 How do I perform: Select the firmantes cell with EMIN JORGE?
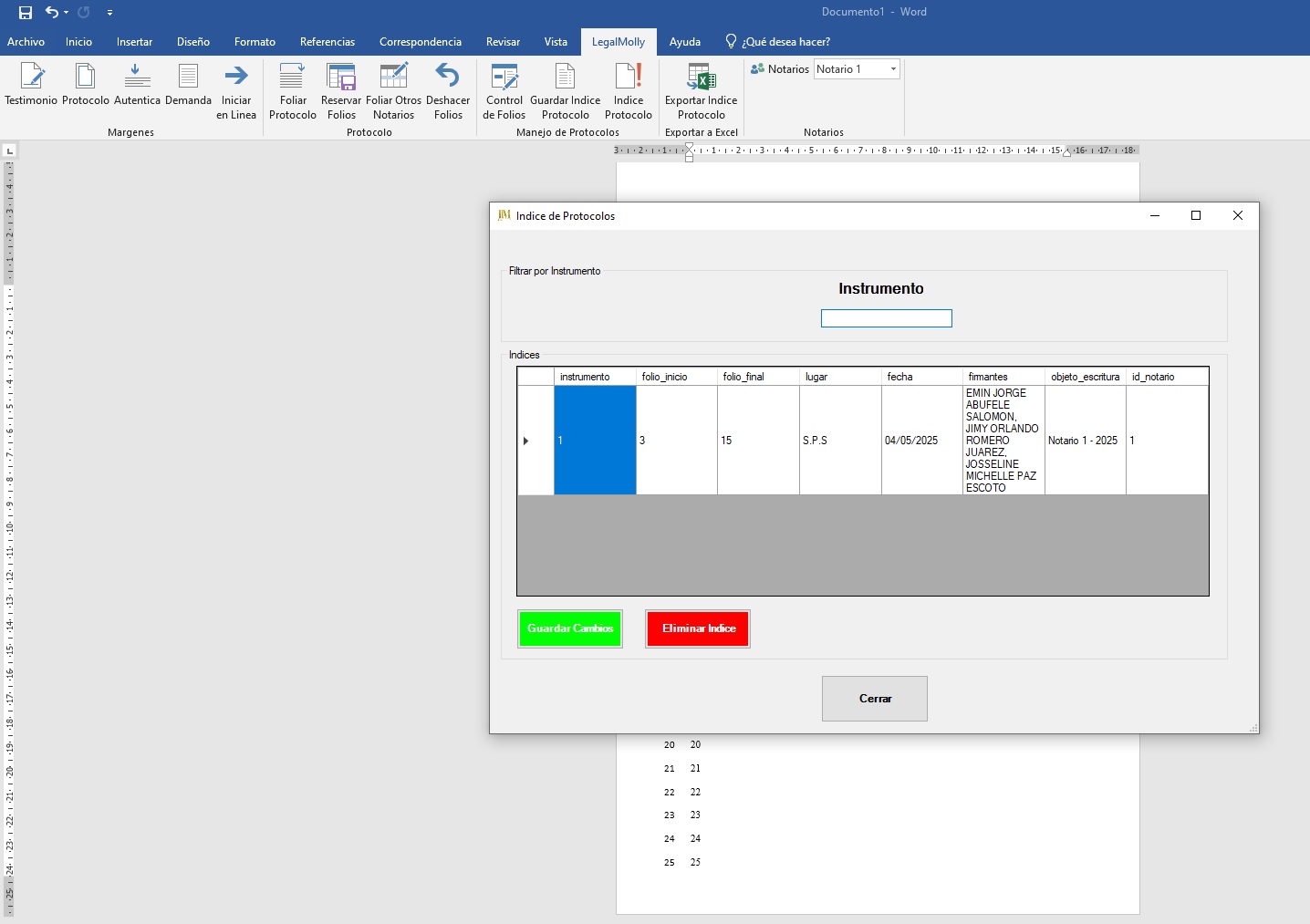click(x=1003, y=441)
